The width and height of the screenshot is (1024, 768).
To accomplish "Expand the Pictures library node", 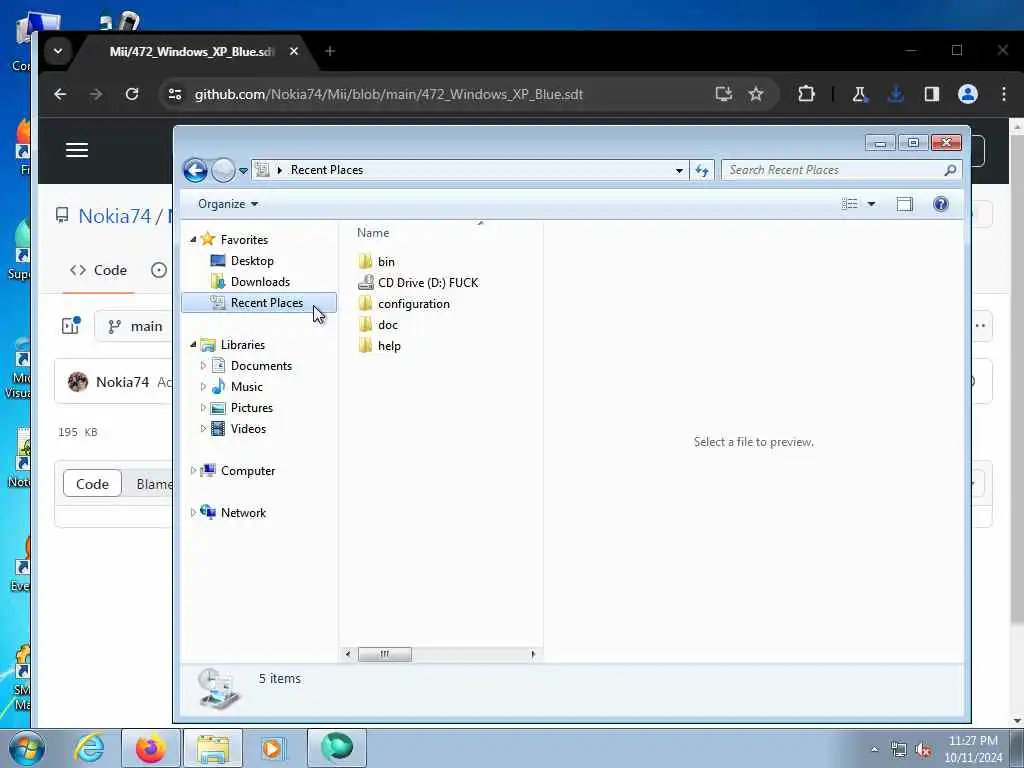I will (x=203, y=408).
